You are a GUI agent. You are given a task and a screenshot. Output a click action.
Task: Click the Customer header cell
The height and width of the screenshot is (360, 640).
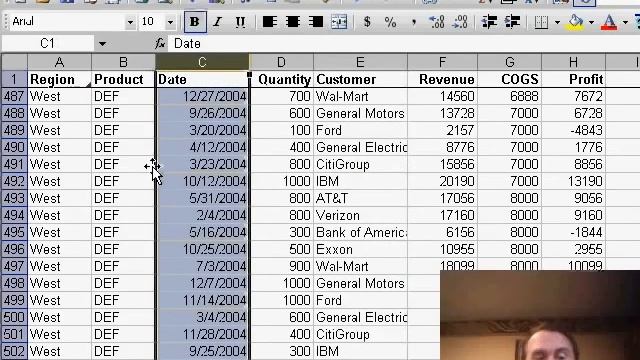(360, 79)
